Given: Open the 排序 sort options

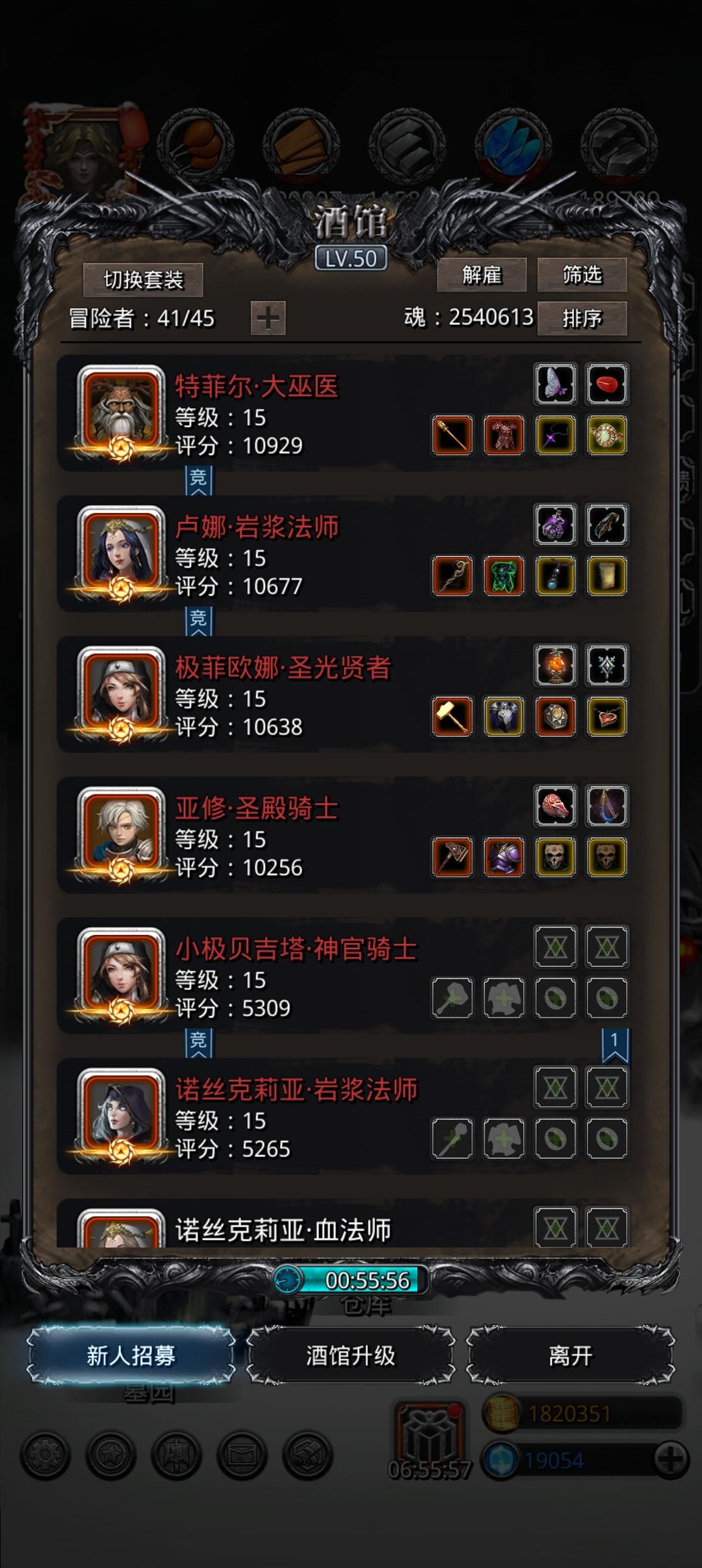Looking at the screenshot, I should [582, 318].
